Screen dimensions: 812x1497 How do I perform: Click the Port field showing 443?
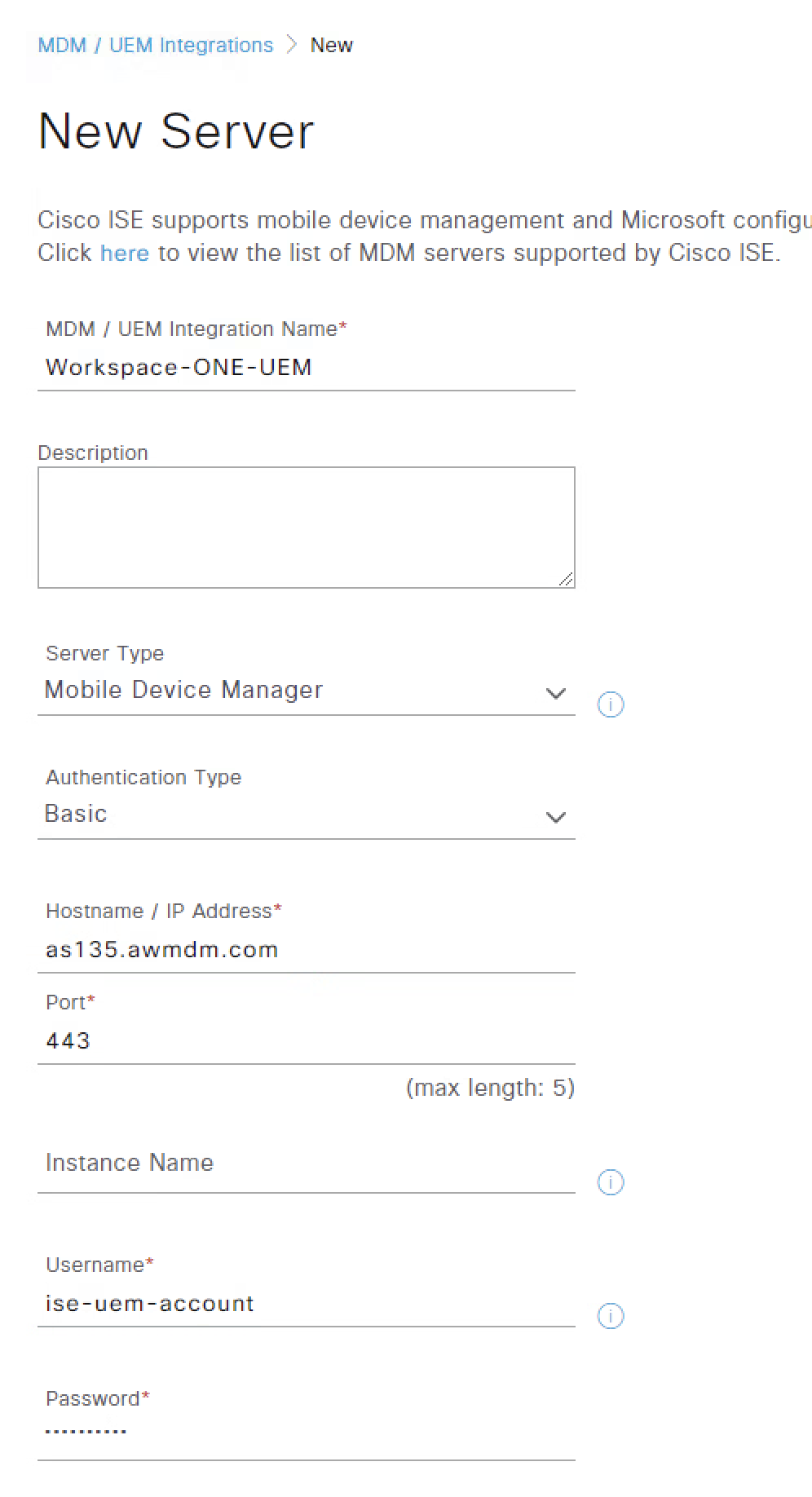306,1040
